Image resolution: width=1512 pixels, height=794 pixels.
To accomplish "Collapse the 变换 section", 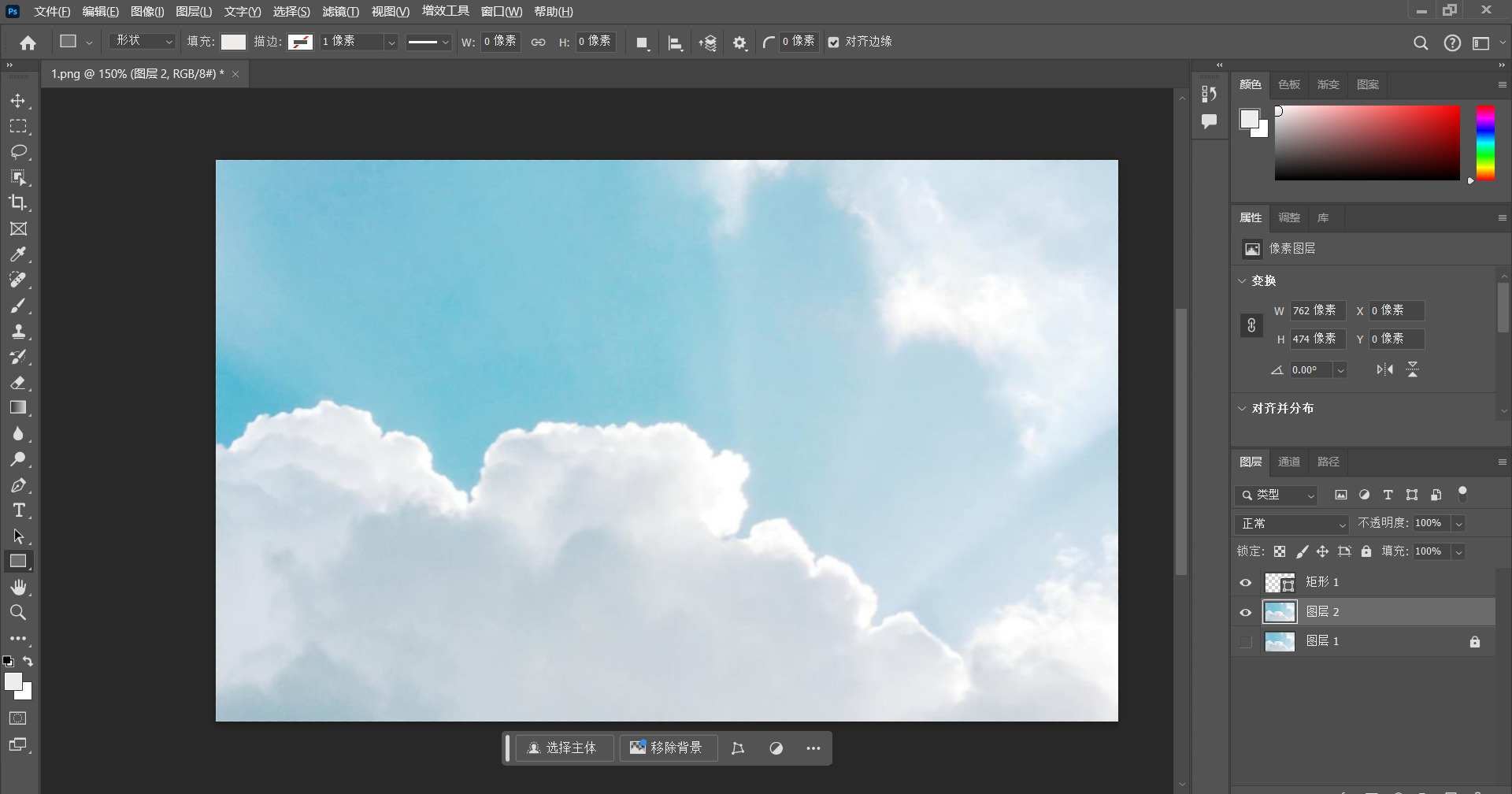I will (x=1243, y=281).
